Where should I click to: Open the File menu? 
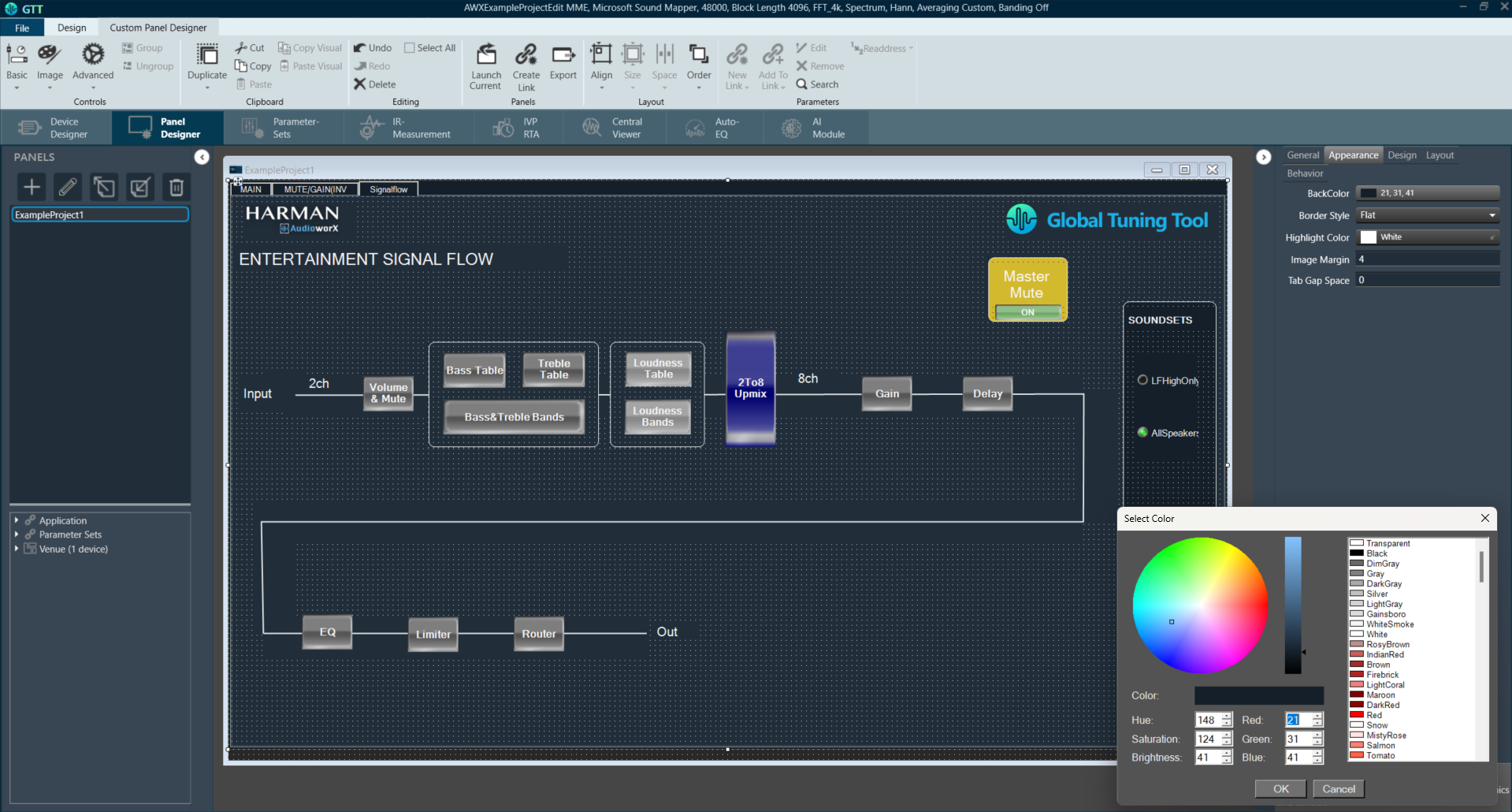coord(22,28)
